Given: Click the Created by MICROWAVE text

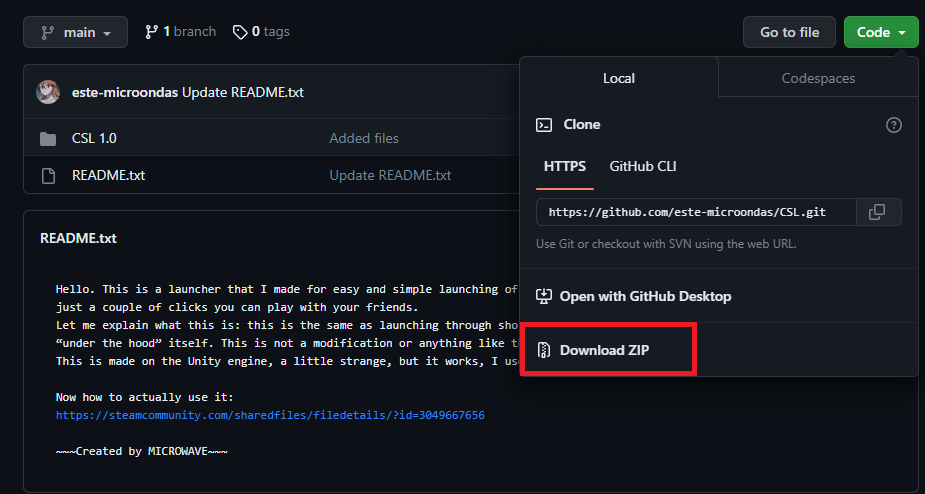Looking at the screenshot, I should pos(142,452).
